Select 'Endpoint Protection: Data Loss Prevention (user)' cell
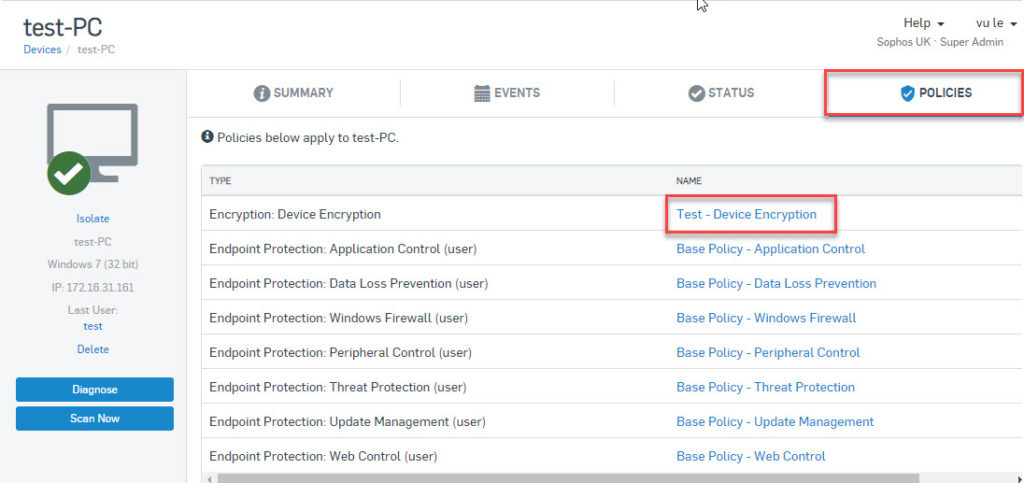The width and height of the screenshot is (1024, 483). point(349,283)
